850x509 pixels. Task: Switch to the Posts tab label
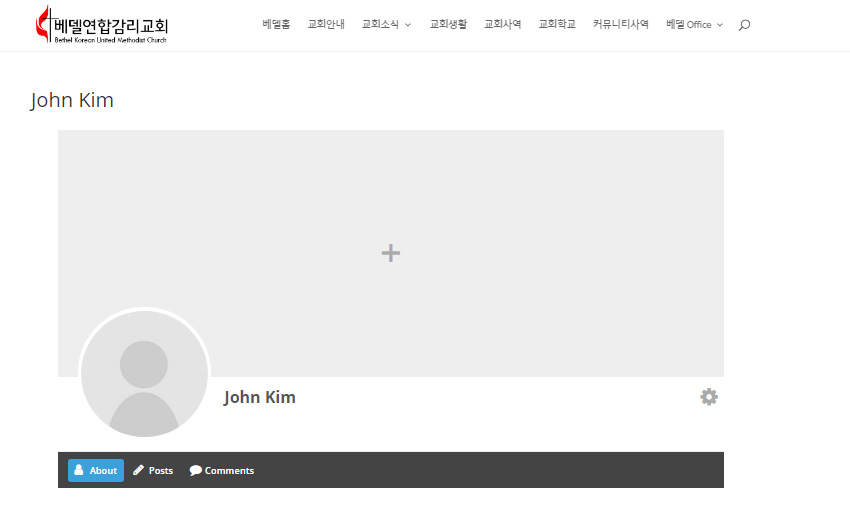click(161, 471)
